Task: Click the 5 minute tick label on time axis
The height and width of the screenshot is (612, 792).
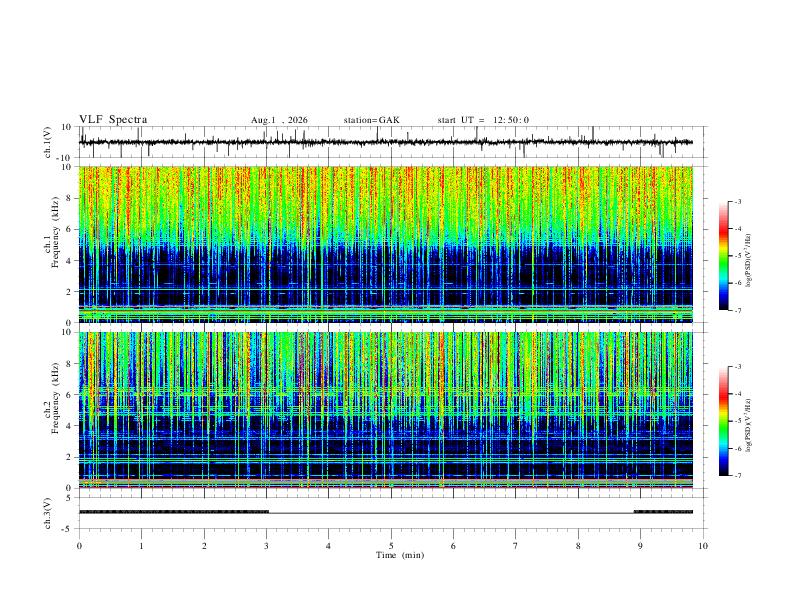Action: coord(391,546)
